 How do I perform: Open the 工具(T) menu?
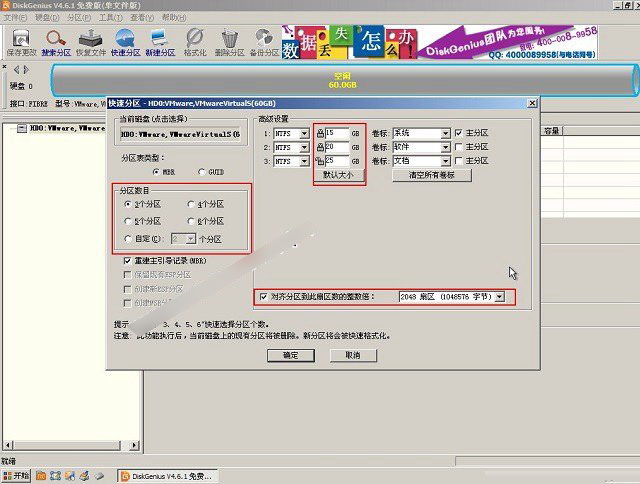click(111, 18)
